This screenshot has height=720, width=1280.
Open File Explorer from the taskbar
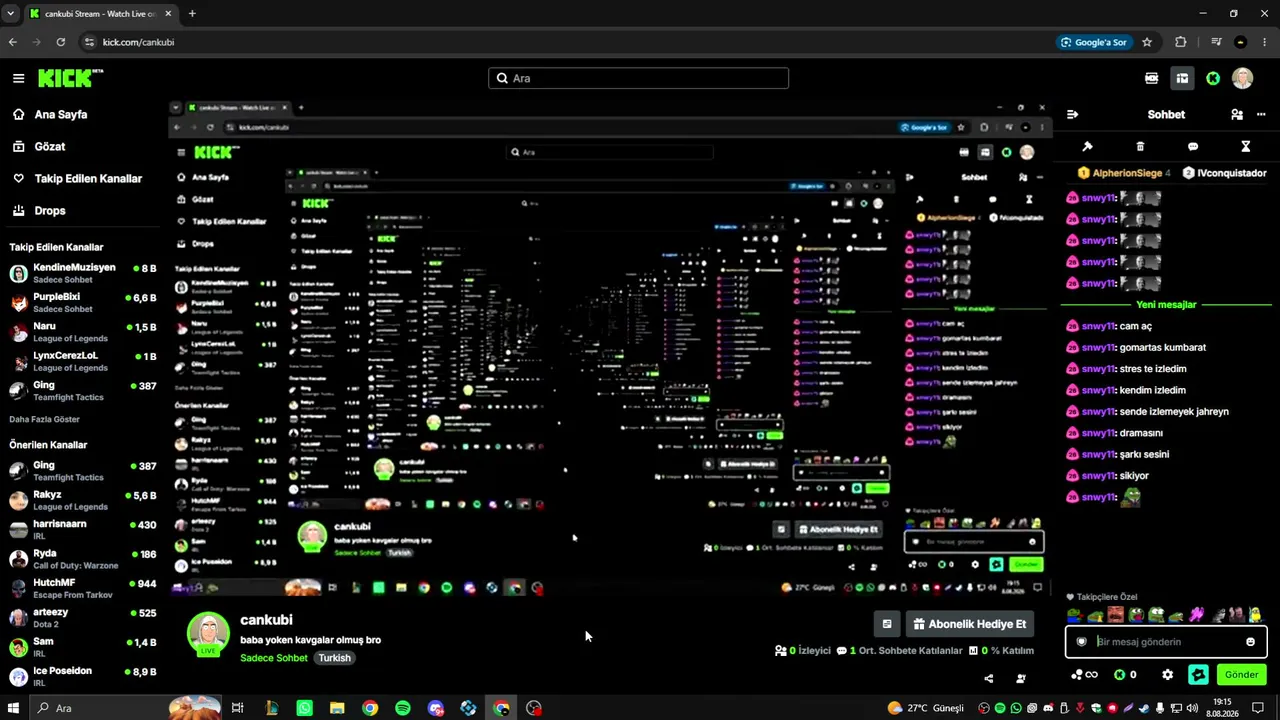click(x=337, y=708)
